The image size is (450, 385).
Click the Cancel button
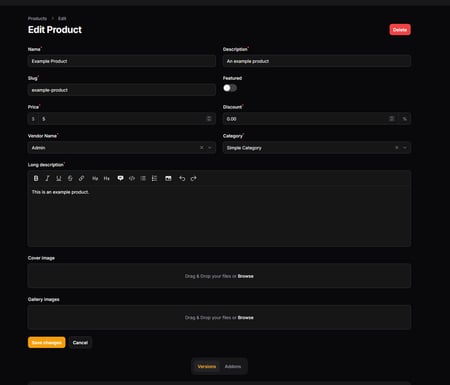pyautogui.click(x=80, y=342)
